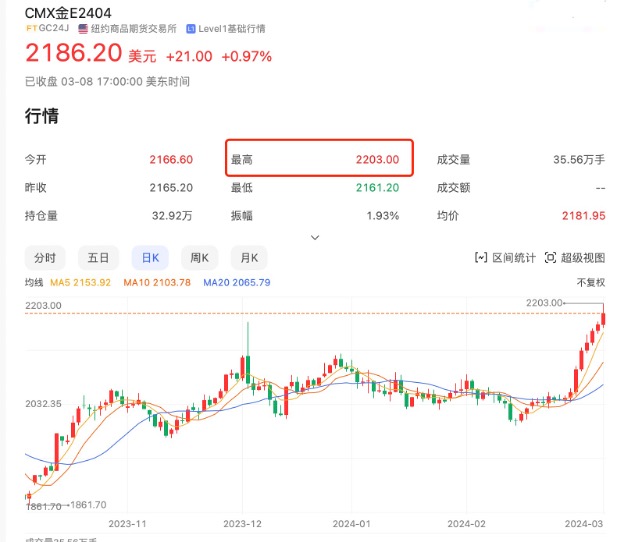Image resolution: width=618 pixels, height=542 pixels.
Task: Click the 1861.70 low price chart marker
Action: coord(88,505)
